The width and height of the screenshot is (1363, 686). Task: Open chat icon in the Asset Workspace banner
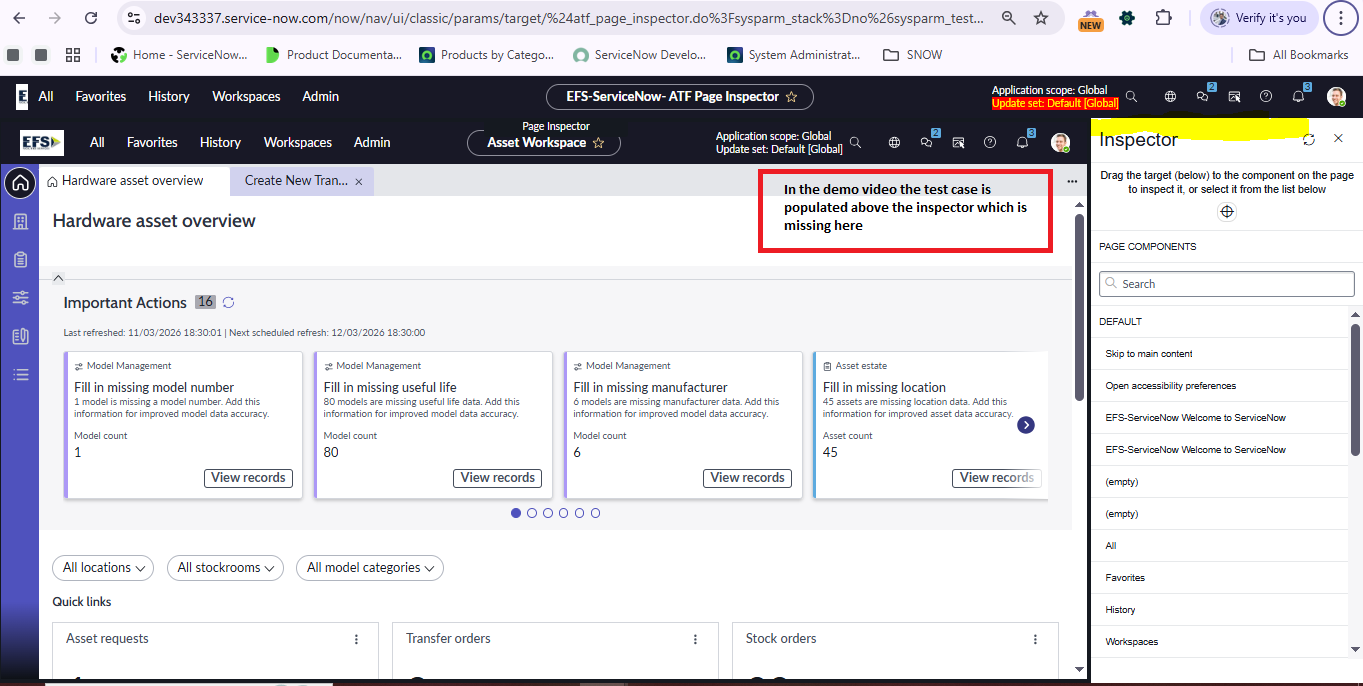[x=927, y=143]
